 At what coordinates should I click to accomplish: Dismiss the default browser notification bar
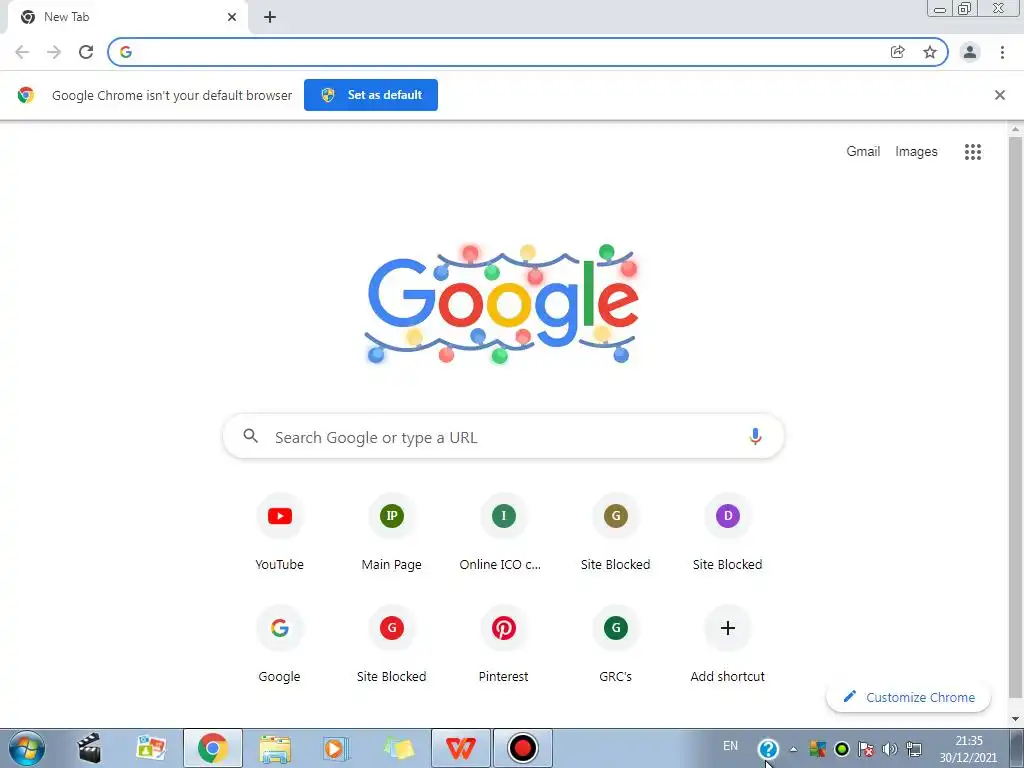999,95
